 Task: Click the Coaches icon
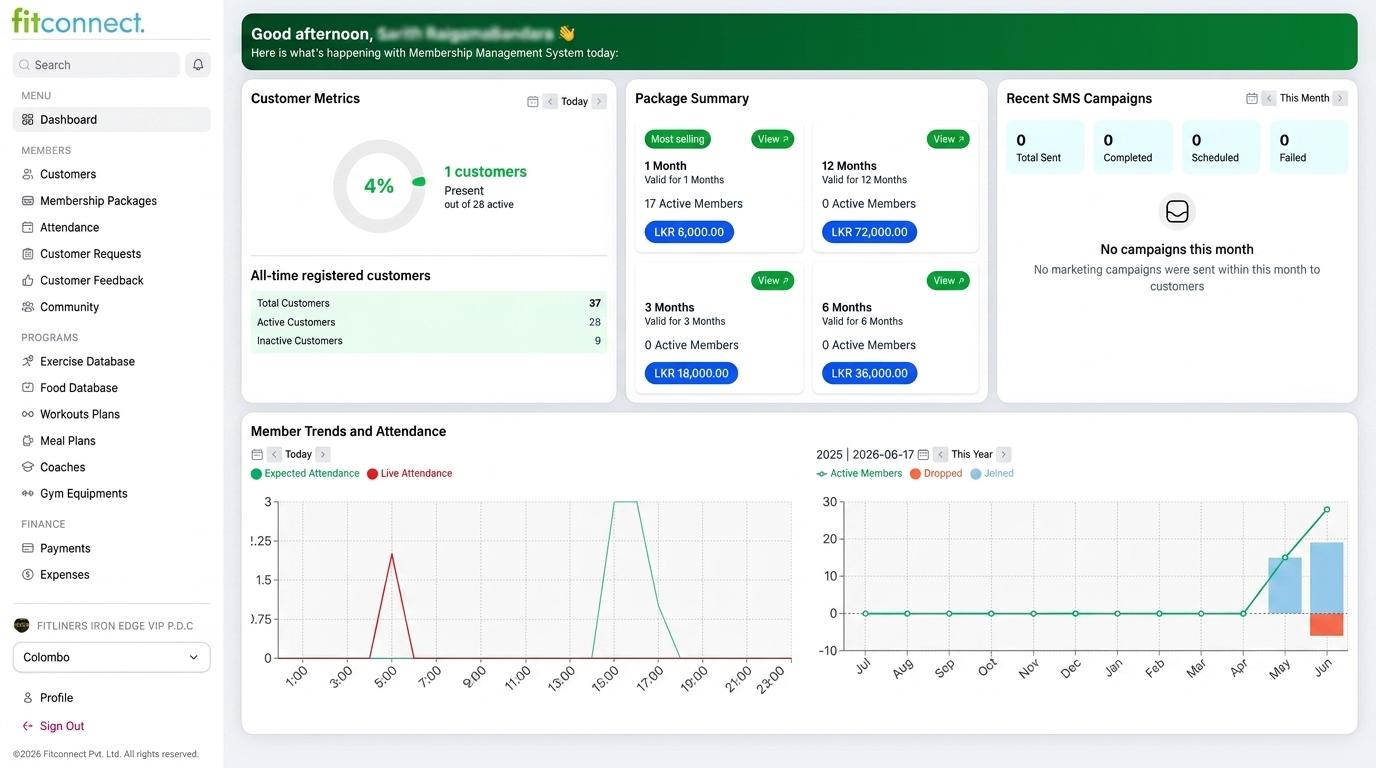[x=28, y=467]
